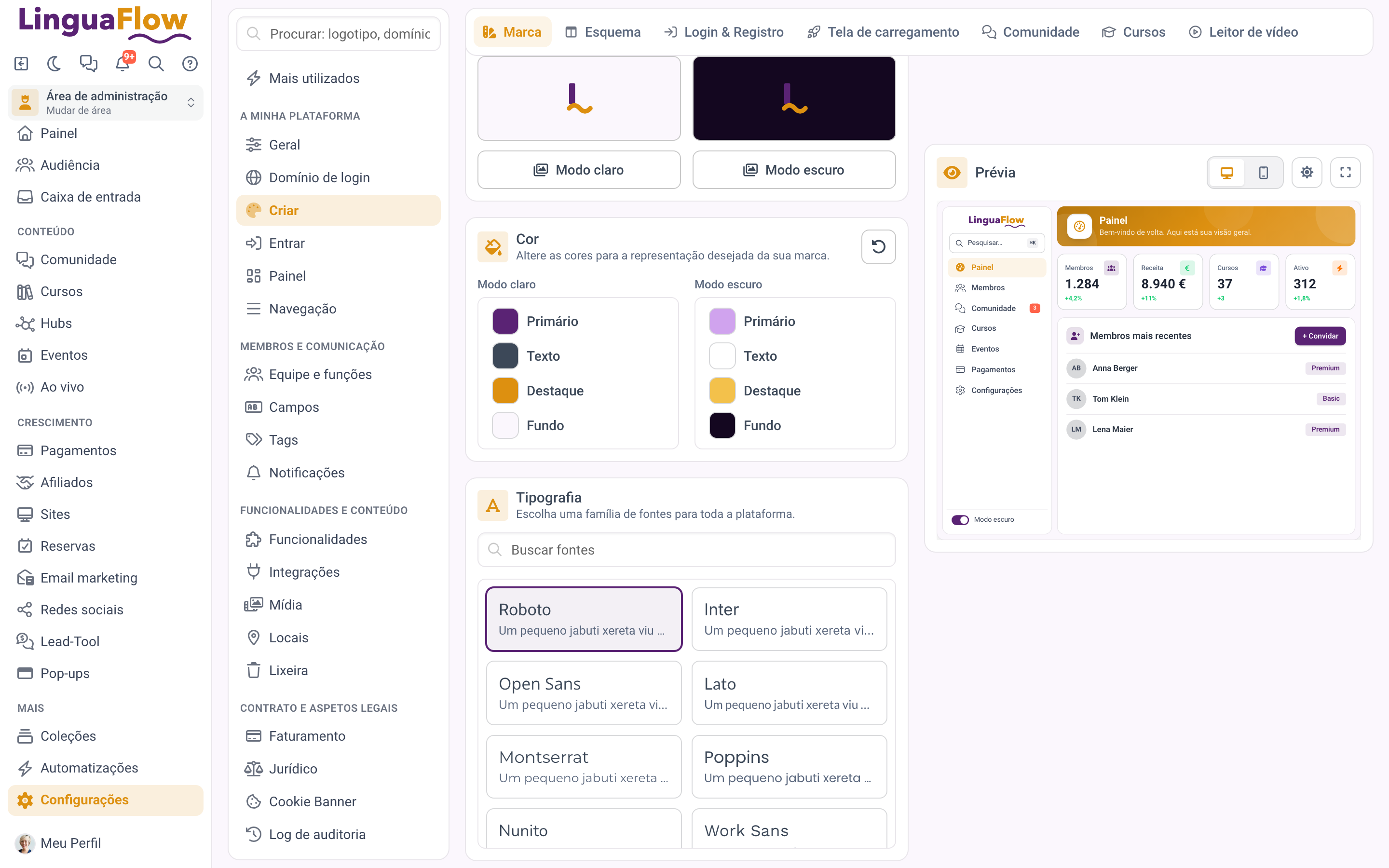This screenshot has height=868, width=1389.
Task: Upload logo with Modo claro button
Action: 579,170
